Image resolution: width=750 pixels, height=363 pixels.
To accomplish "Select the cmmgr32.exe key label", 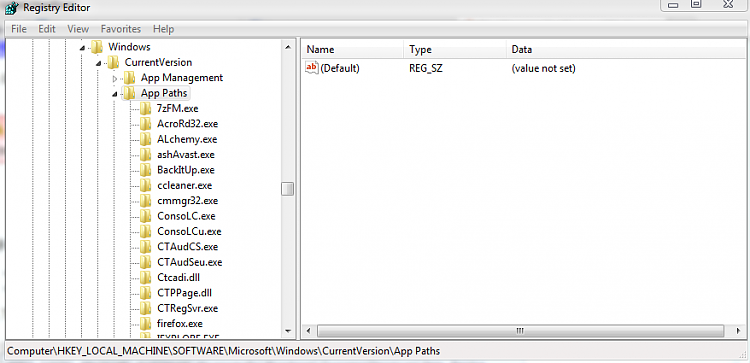I will [x=188, y=200].
